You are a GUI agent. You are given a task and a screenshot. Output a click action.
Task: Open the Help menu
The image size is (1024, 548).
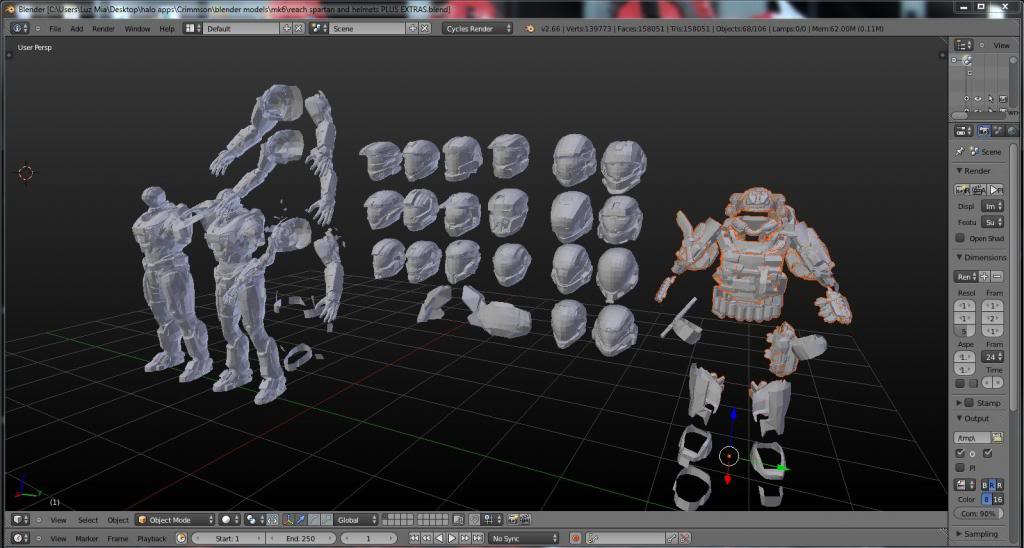(x=167, y=29)
